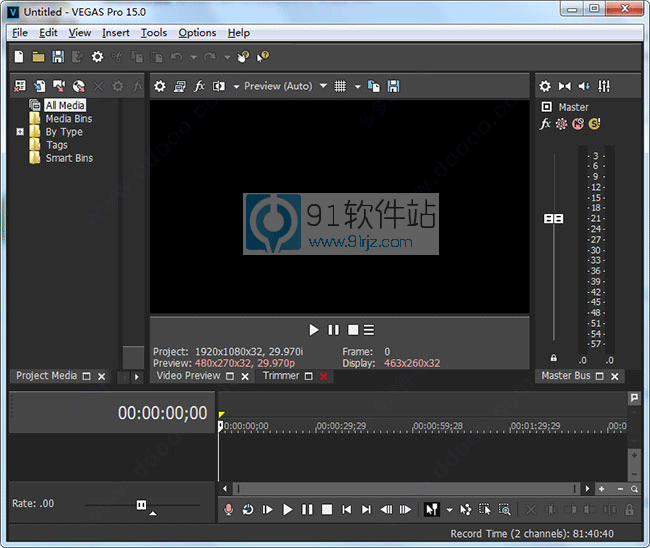650x548 pixels.
Task: Open the Insert menu
Action: pyautogui.click(x=115, y=33)
